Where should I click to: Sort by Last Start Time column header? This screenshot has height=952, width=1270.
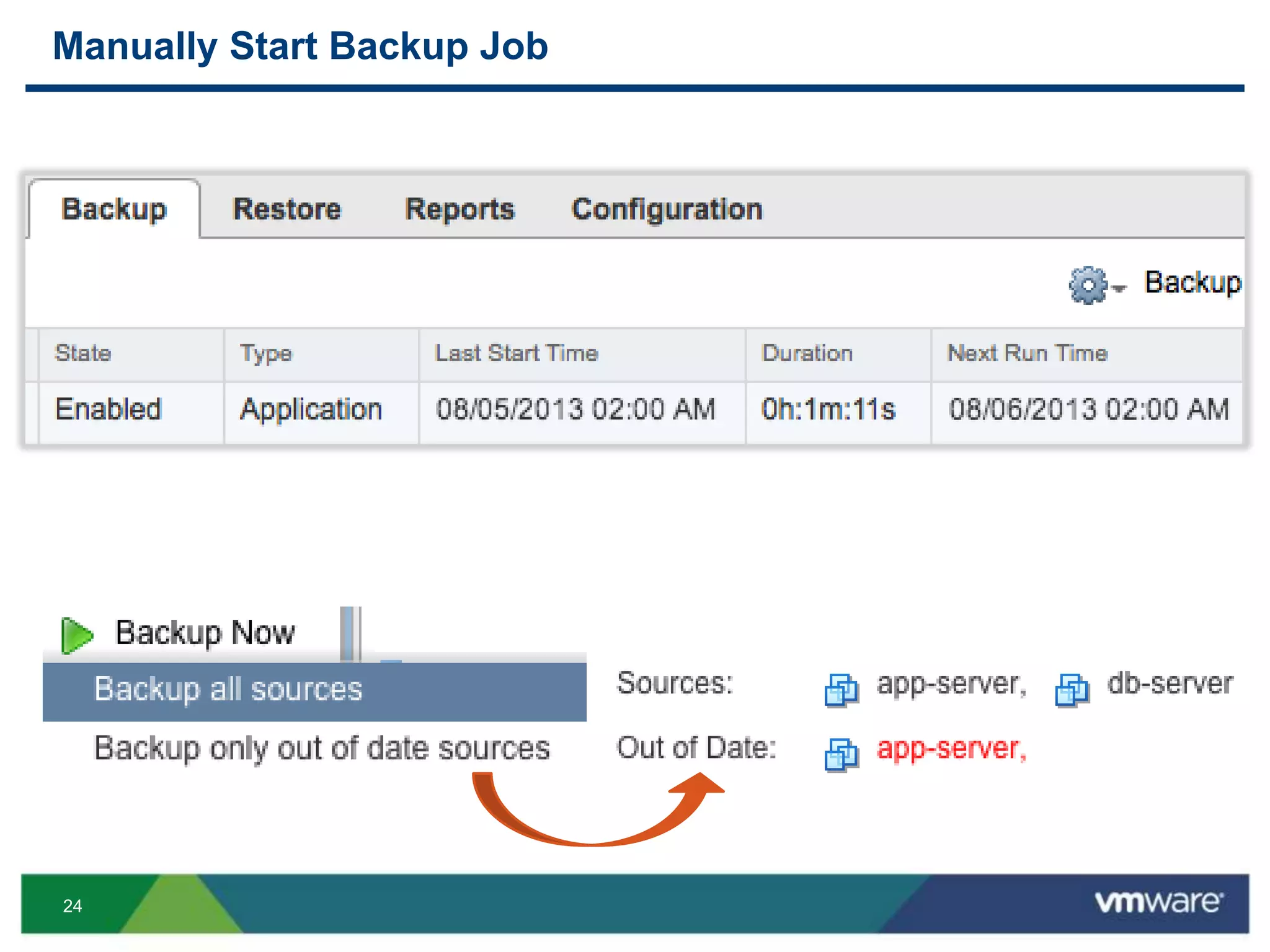tap(582, 354)
